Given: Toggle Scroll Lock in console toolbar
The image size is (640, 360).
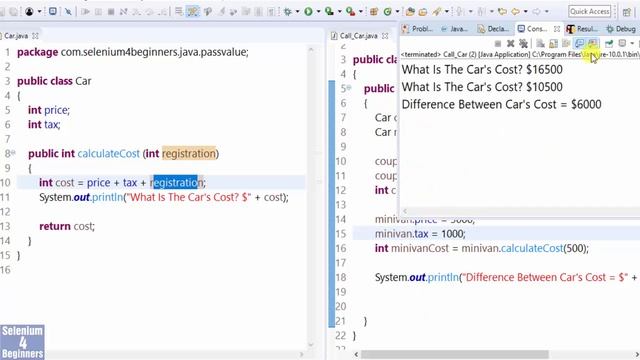Looking at the screenshot, I should coord(553,43).
